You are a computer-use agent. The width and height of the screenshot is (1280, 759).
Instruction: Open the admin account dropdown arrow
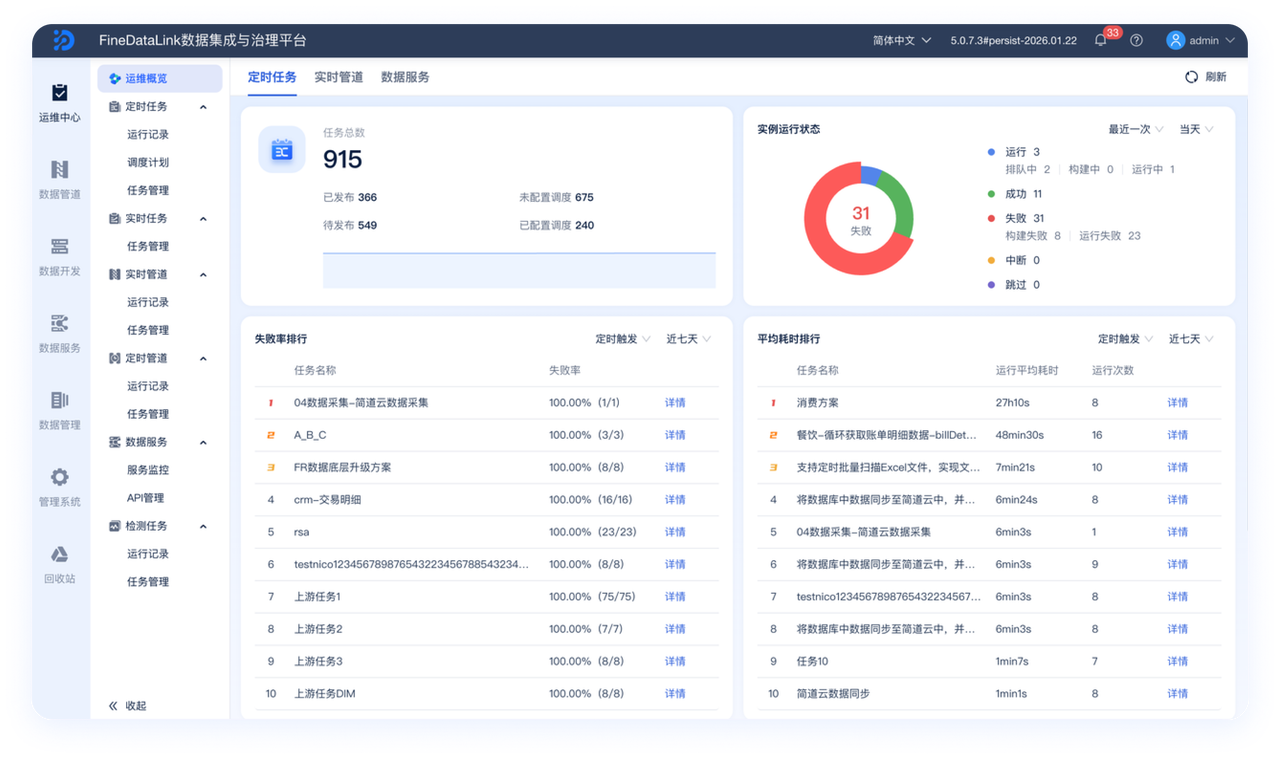[x=1230, y=41]
